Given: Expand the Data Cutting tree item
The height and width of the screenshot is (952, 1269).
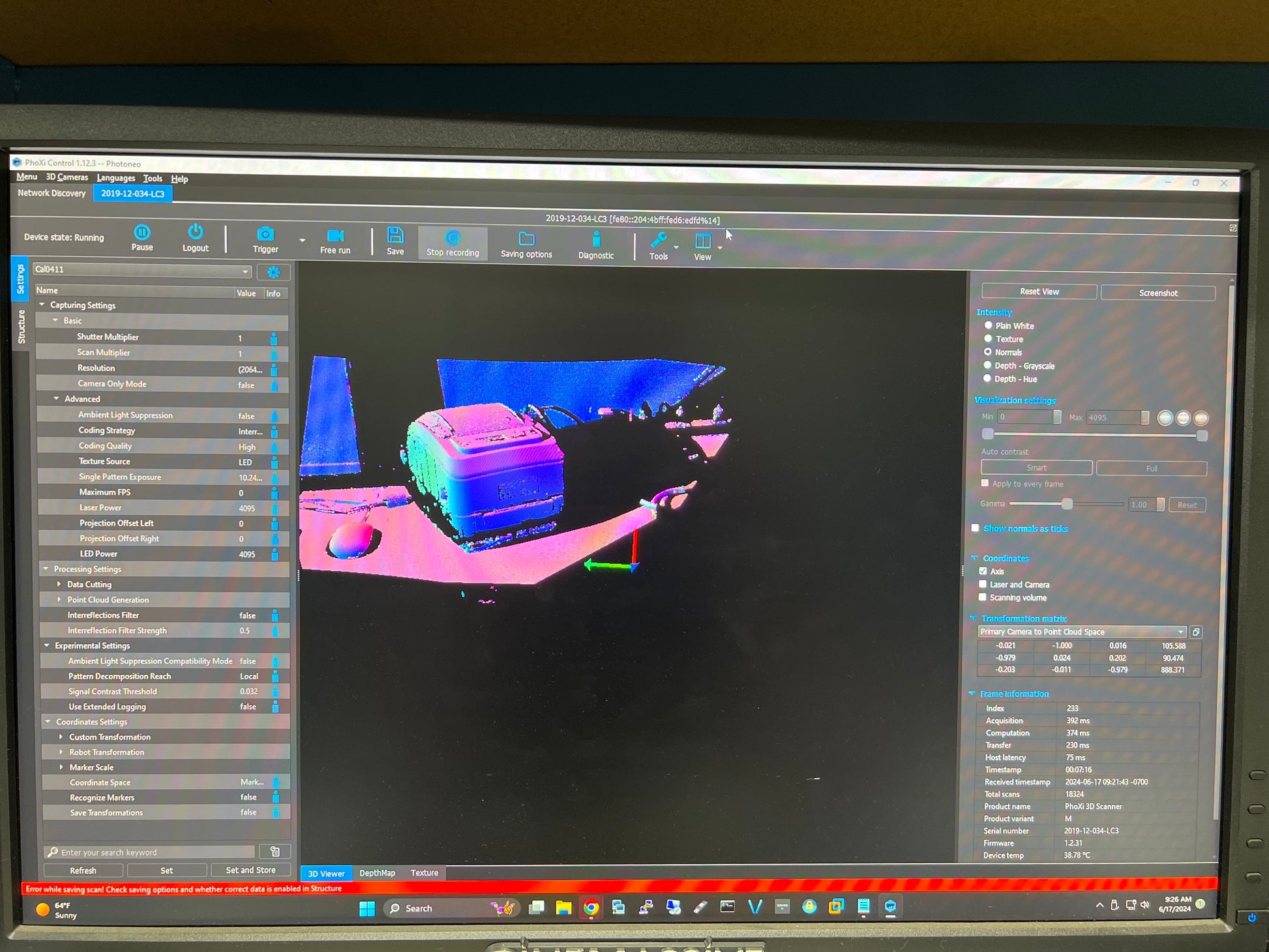Looking at the screenshot, I should click(x=59, y=584).
